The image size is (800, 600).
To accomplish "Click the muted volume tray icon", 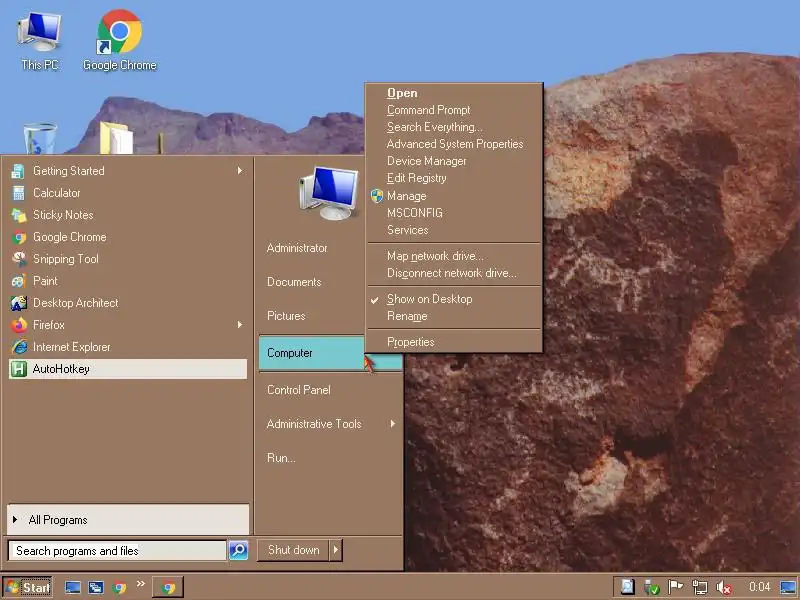I will click(724, 588).
